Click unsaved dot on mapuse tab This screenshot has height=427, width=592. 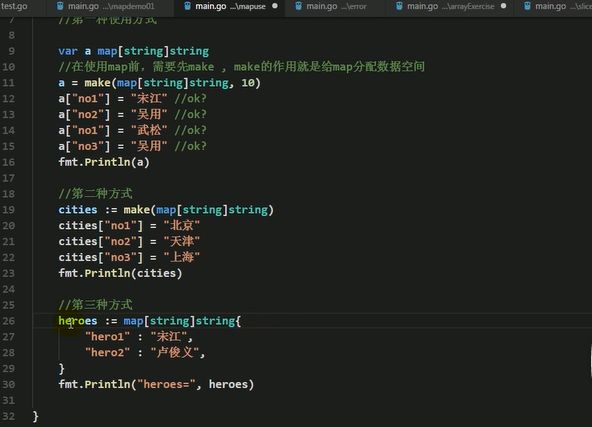click(275, 6)
